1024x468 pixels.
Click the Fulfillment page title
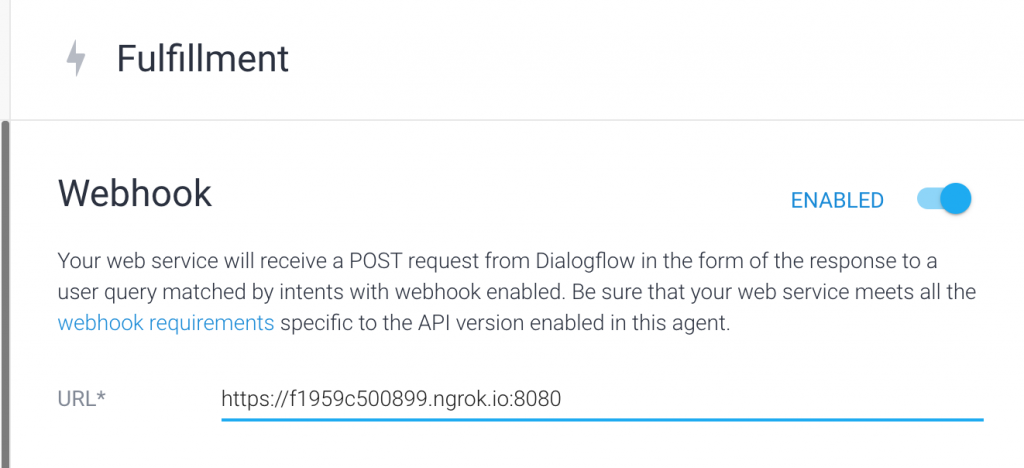(x=203, y=59)
